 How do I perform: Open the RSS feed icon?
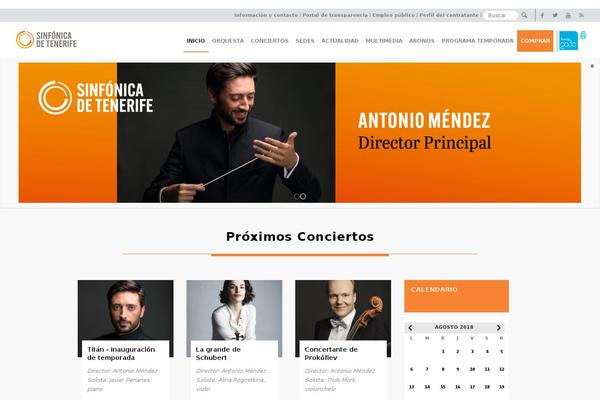[581, 15]
